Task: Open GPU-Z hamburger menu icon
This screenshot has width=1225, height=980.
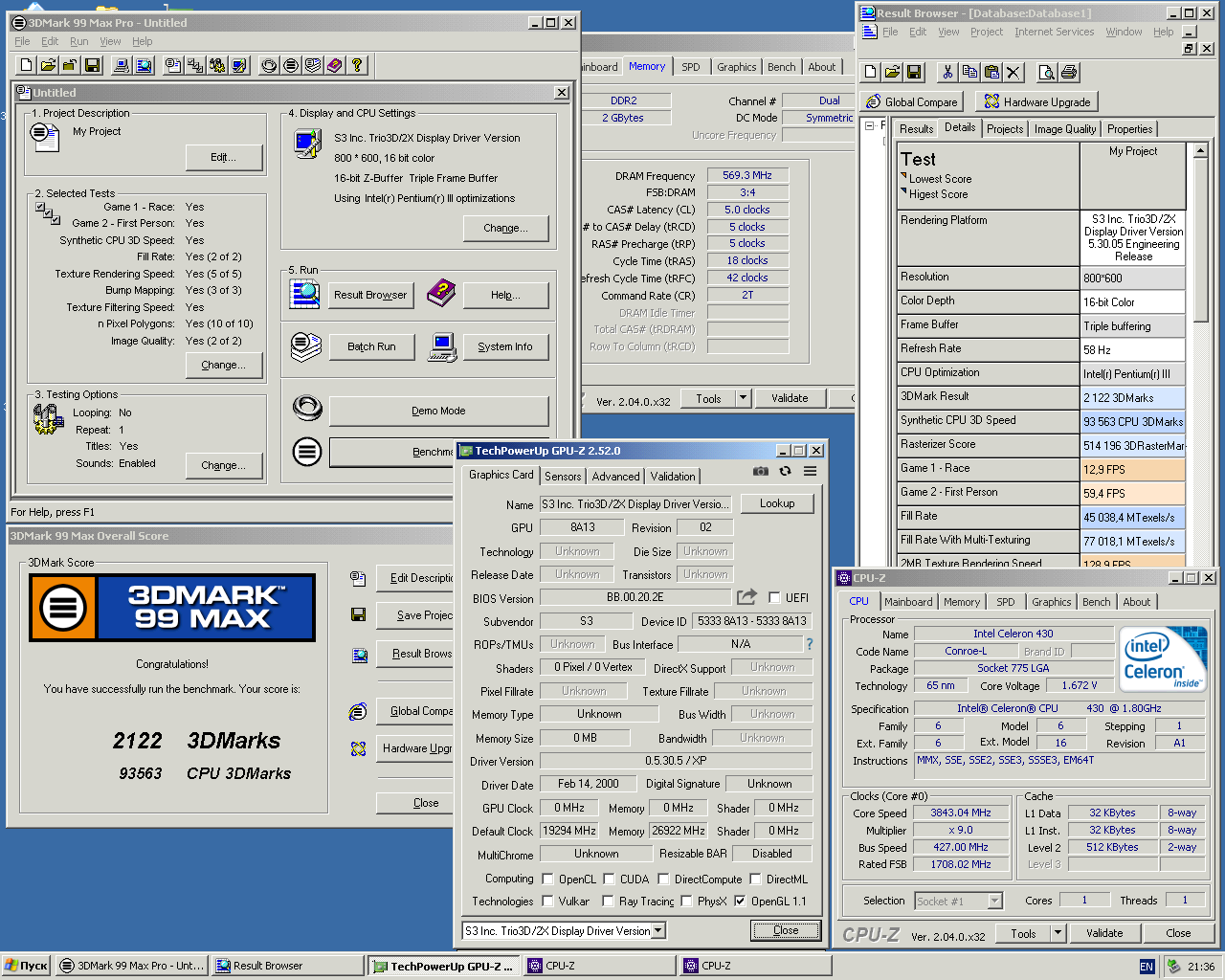Action: pos(810,471)
